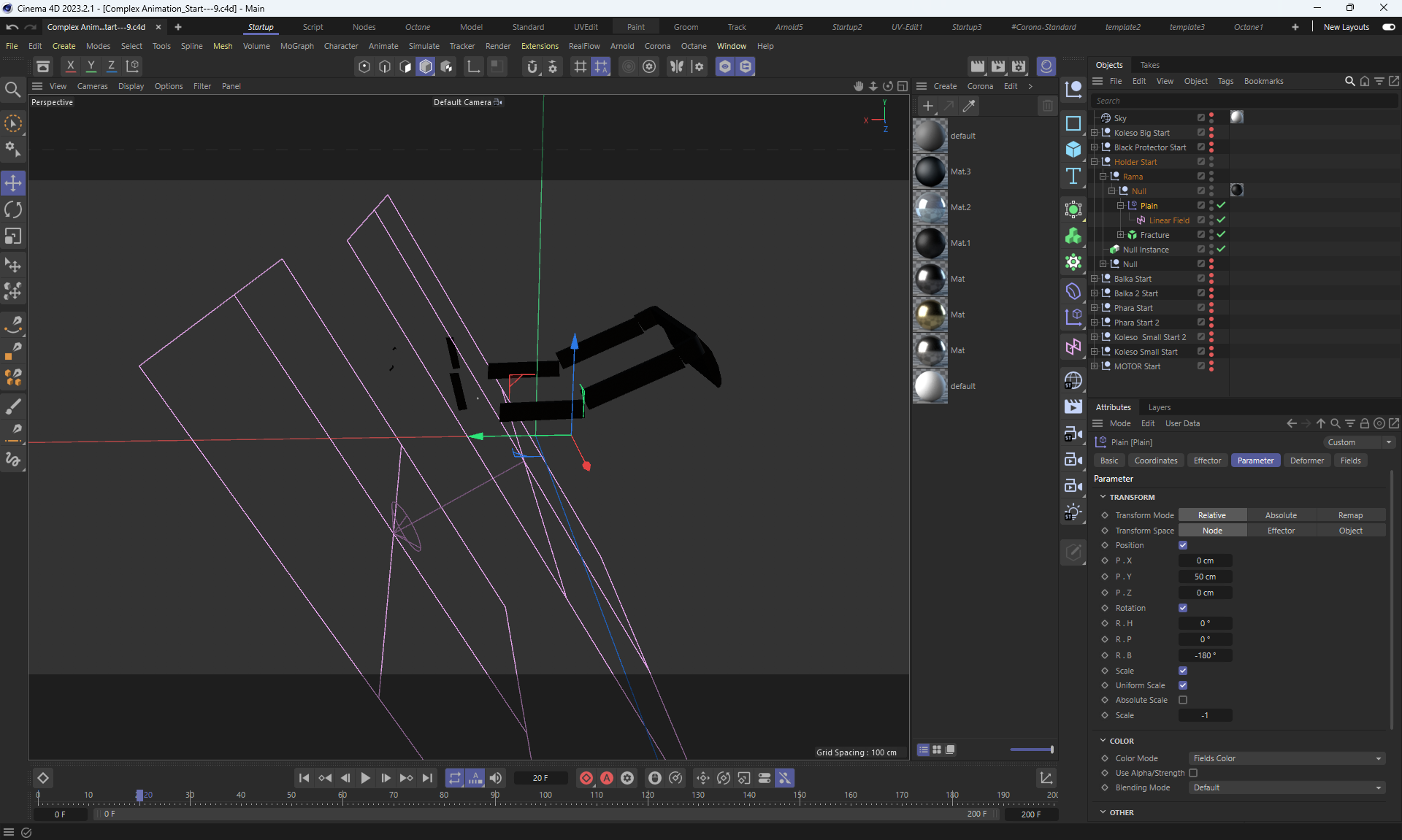Enable the Absolute Scale checkbox
This screenshot has height=840, width=1402.
coord(1183,700)
